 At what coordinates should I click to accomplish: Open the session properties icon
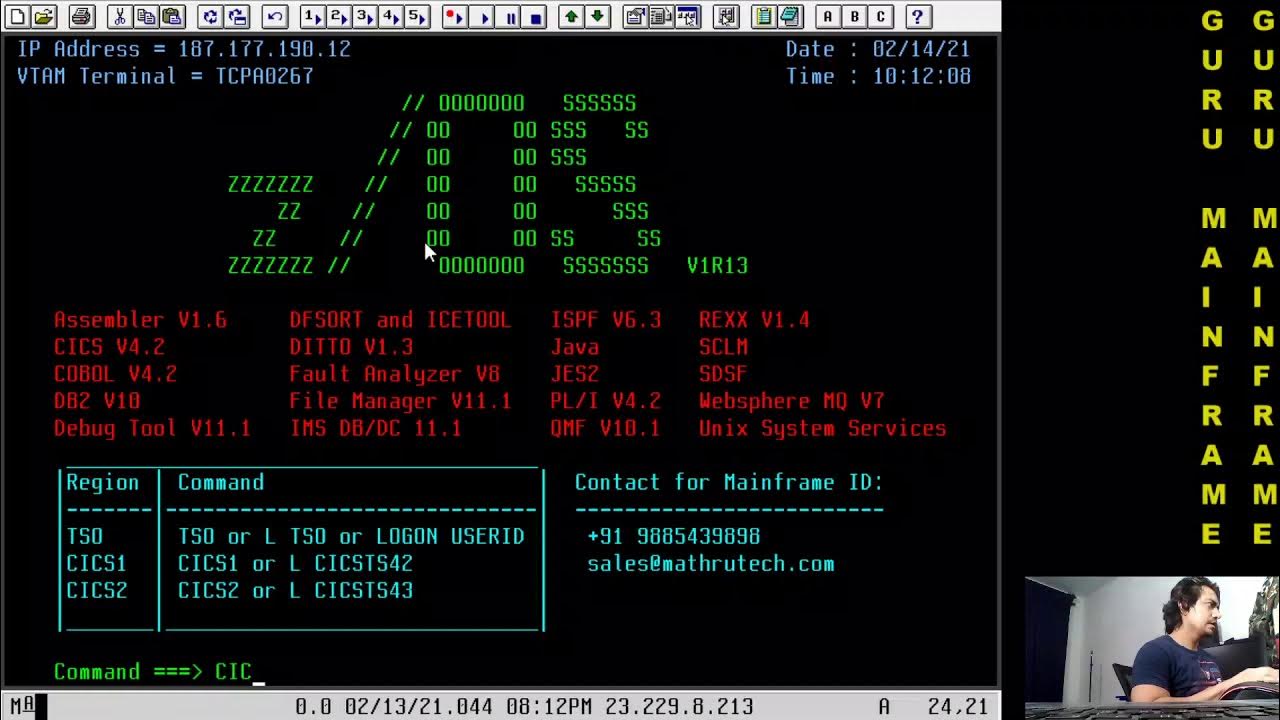click(634, 16)
